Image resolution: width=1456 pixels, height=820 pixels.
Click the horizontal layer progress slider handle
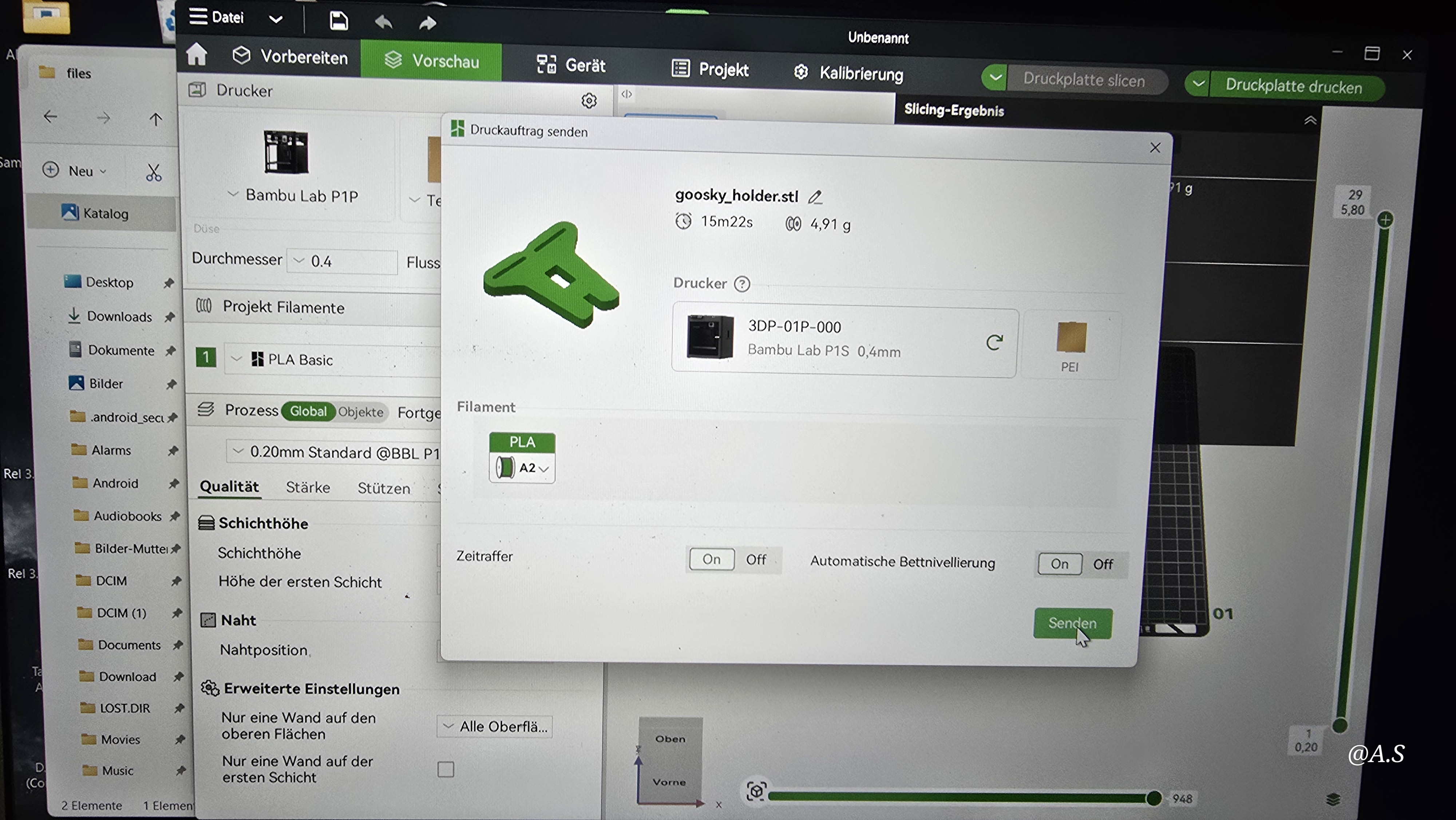[1154, 798]
